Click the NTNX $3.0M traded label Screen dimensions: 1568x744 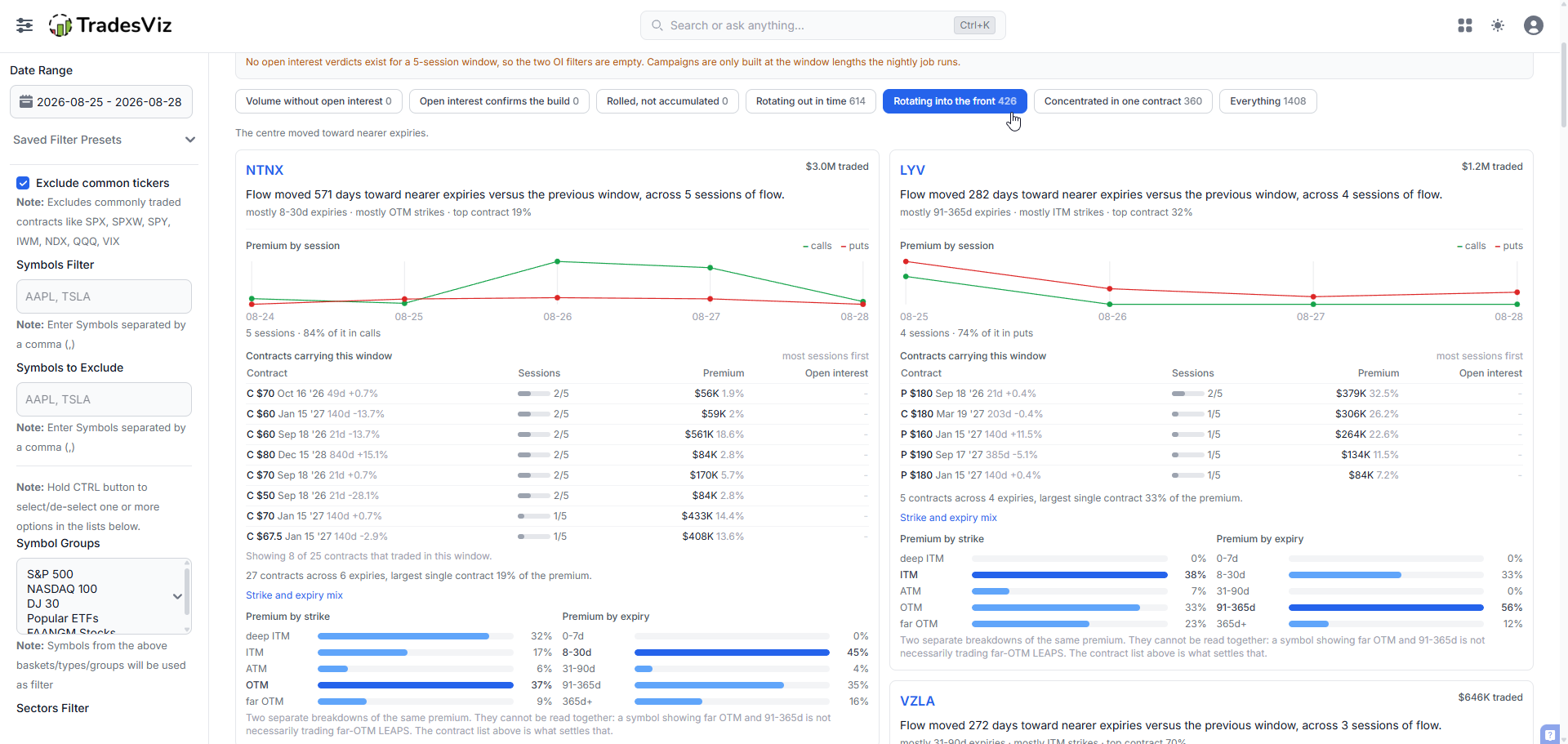tap(837, 167)
